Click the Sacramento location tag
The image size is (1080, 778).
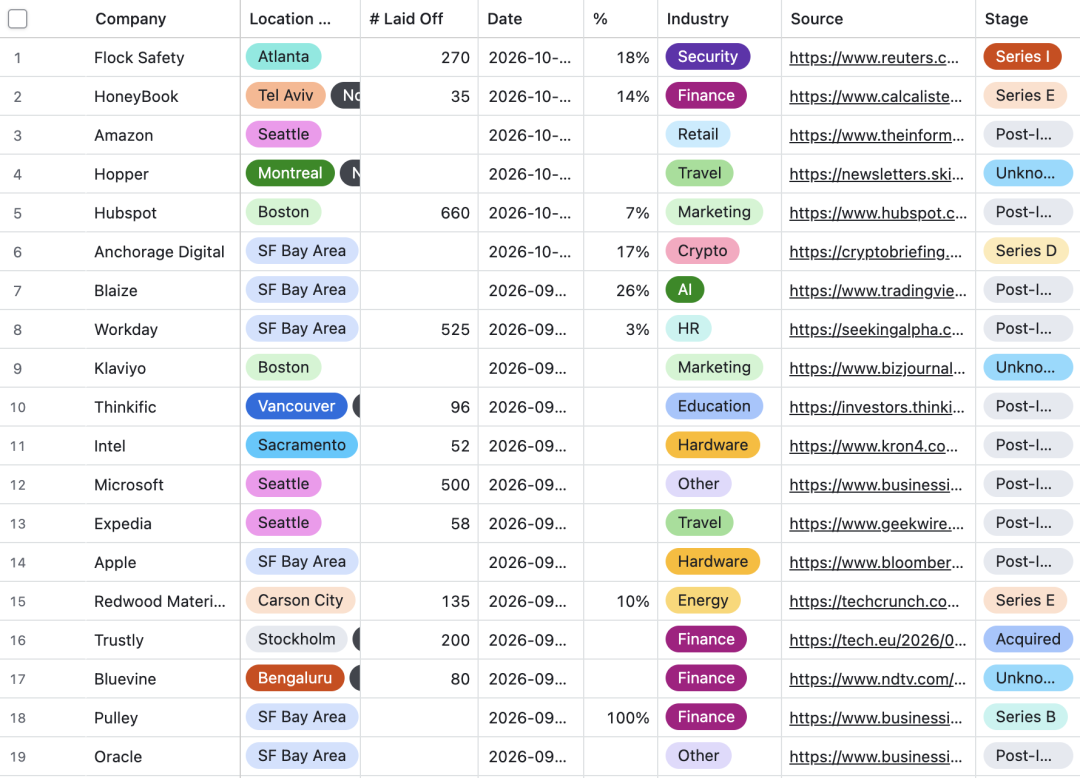pyautogui.click(x=302, y=445)
